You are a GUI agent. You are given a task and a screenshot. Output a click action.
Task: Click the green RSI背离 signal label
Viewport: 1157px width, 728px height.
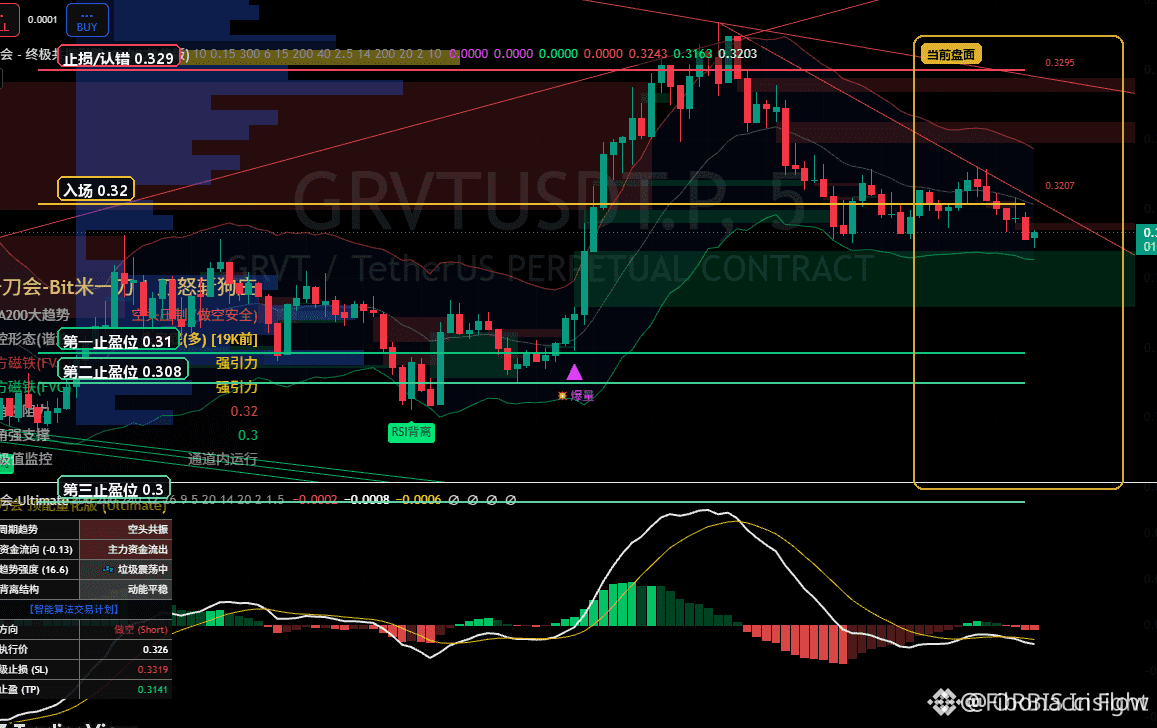tap(411, 432)
